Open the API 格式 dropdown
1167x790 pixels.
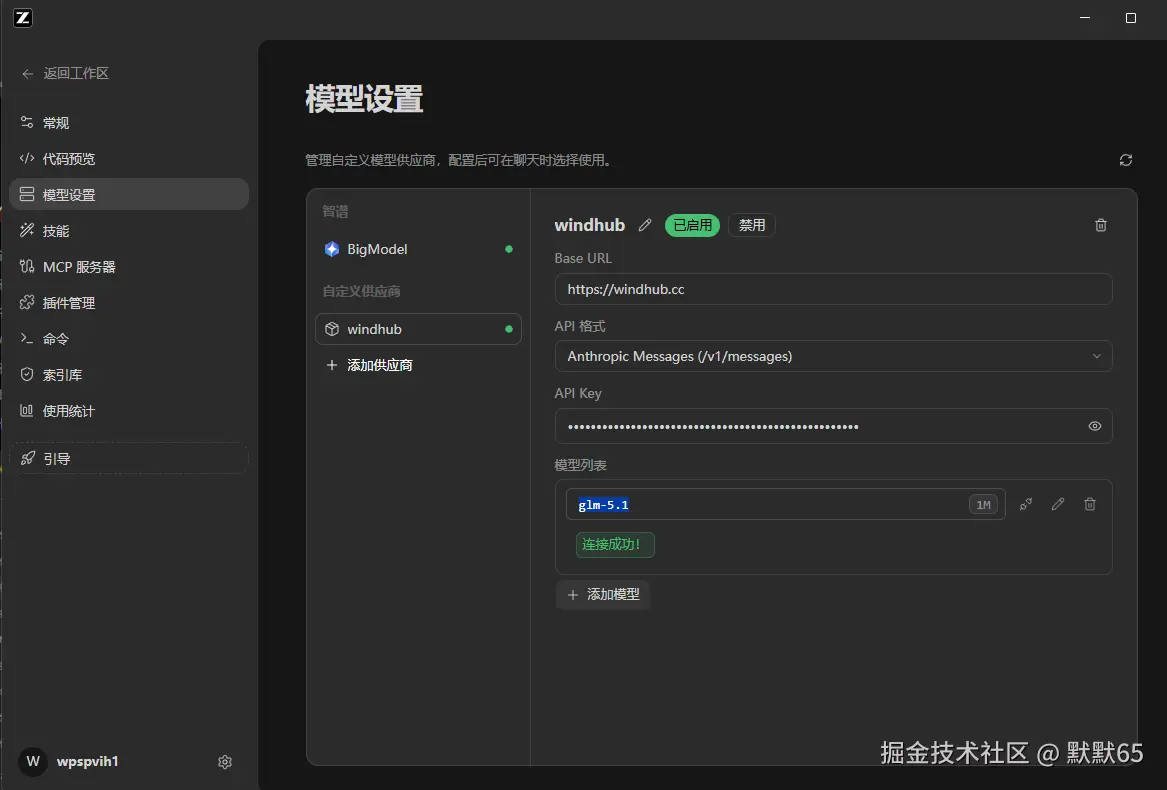[834, 356]
